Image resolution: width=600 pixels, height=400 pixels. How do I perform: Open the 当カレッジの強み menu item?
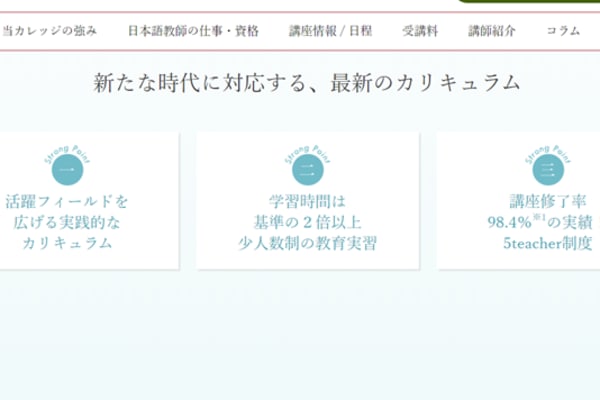click(50, 31)
